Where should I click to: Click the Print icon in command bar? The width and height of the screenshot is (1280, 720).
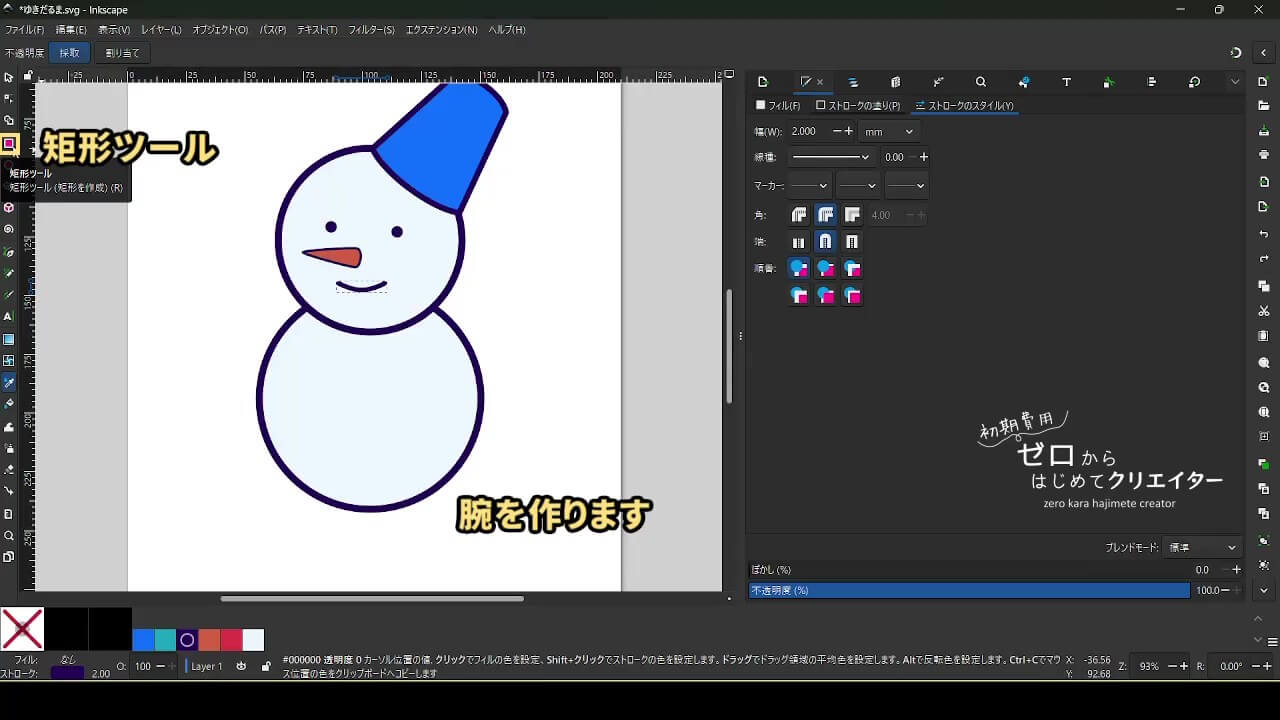pyautogui.click(x=1264, y=155)
